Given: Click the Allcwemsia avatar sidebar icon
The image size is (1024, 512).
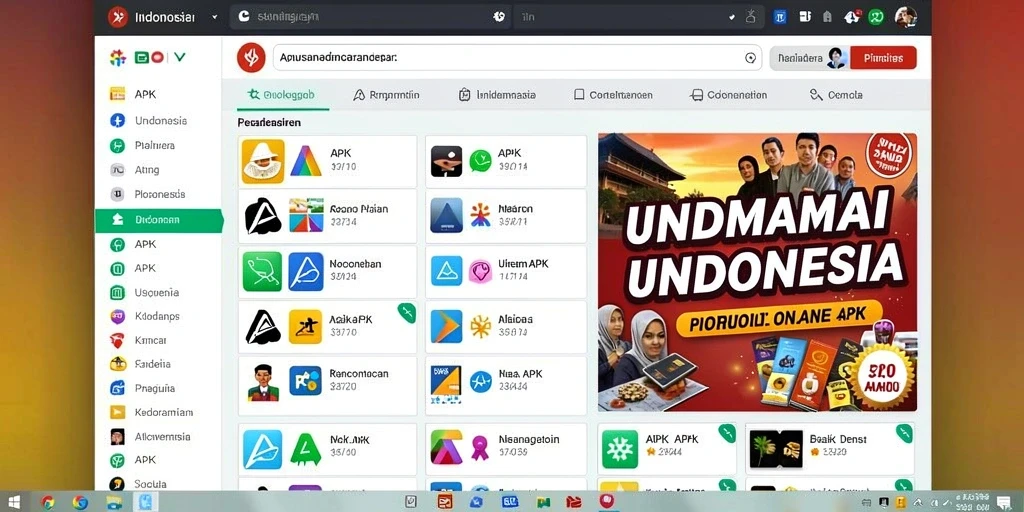Looking at the screenshot, I should [x=118, y=436].
